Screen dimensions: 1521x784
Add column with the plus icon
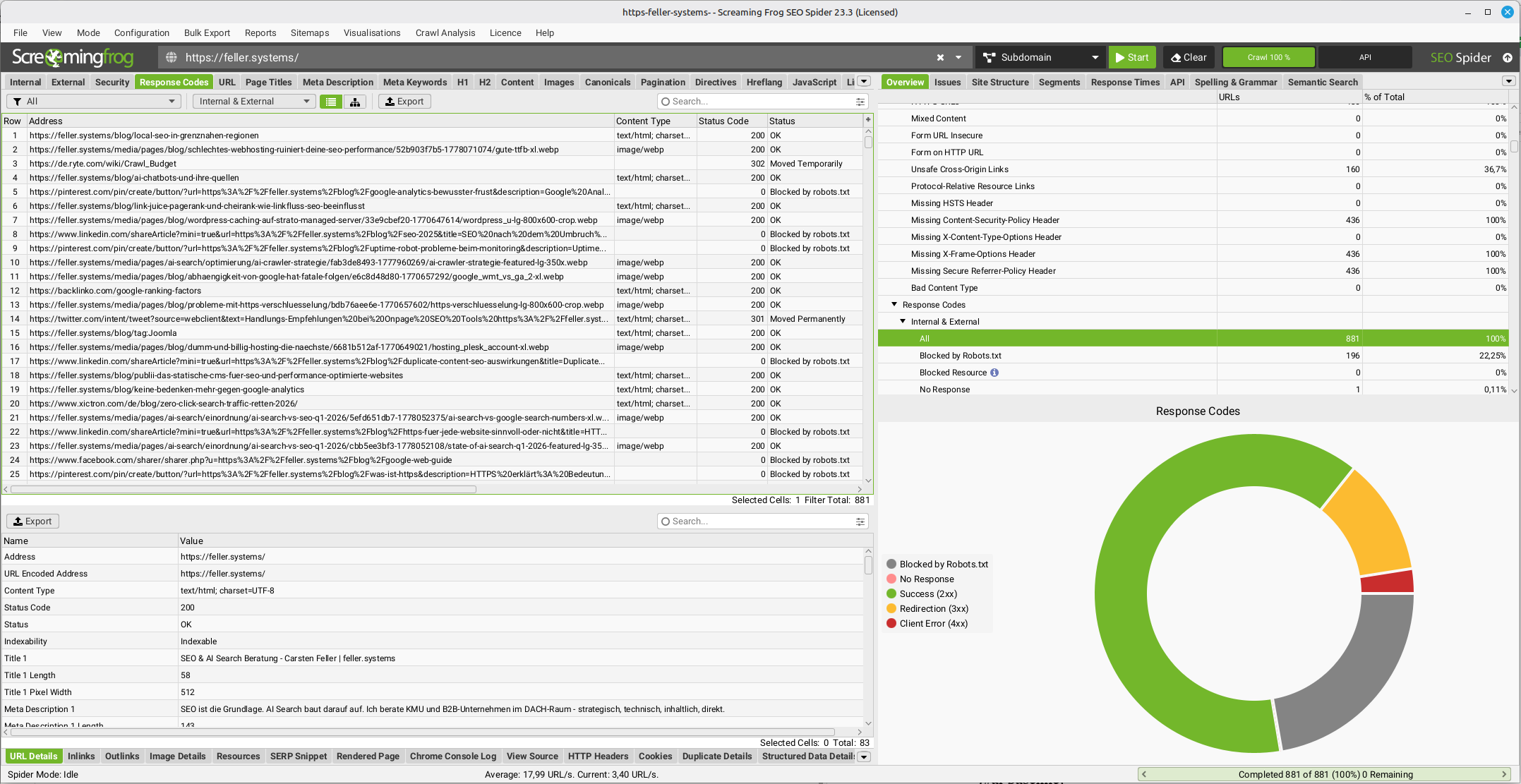pos(868,120)
